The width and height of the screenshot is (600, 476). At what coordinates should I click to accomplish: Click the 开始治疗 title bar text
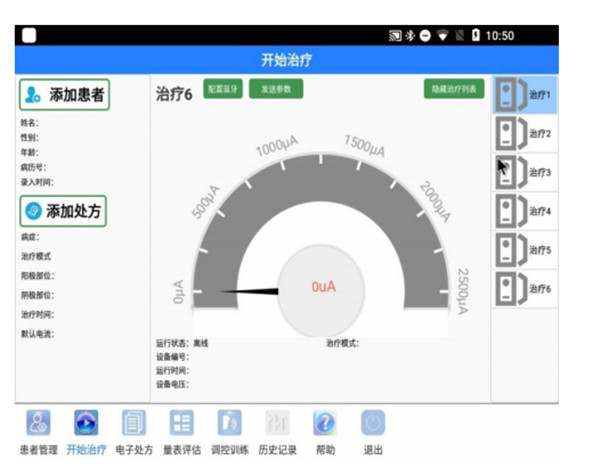[287, 60]
